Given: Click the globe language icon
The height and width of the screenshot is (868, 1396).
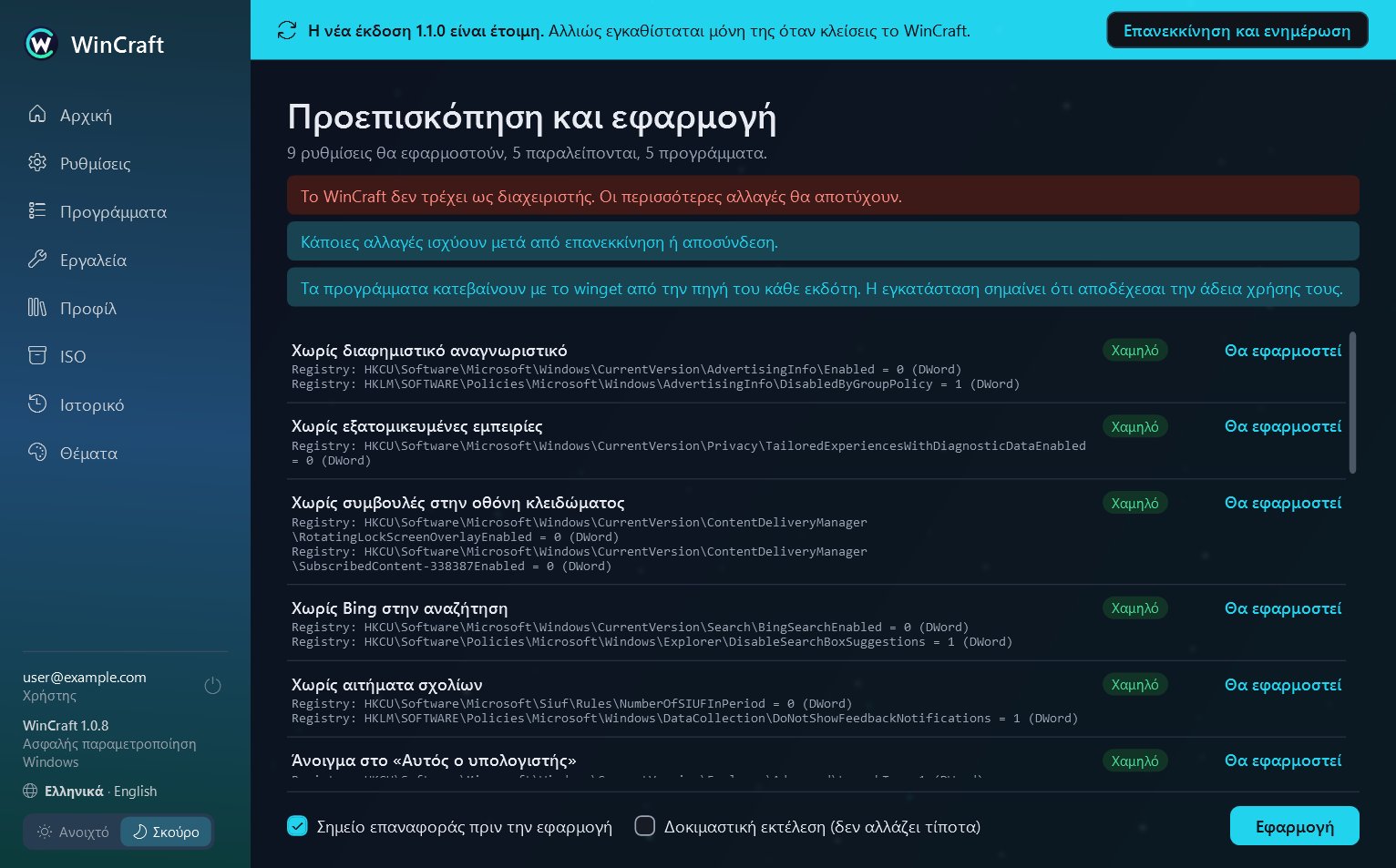Looking at the screenshot, I should [x=30, y=791].
